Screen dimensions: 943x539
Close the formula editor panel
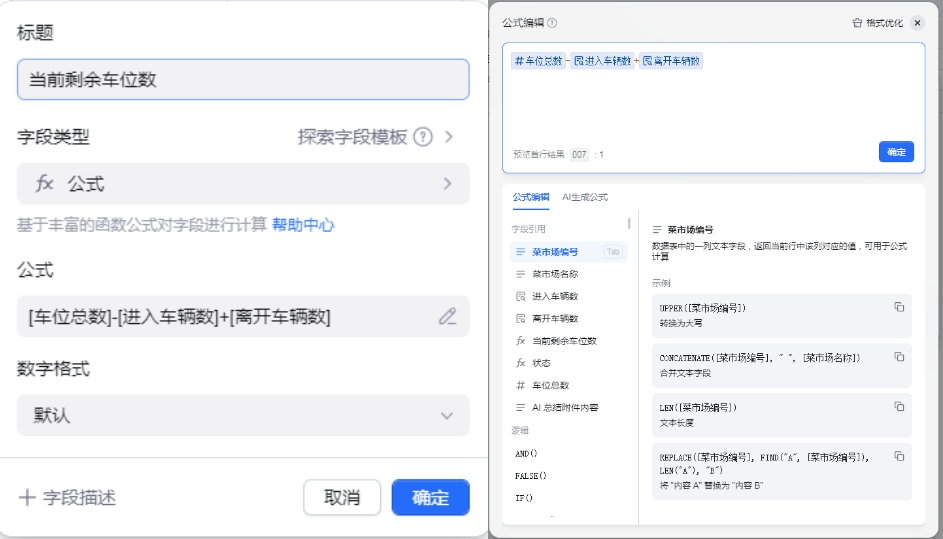pyautogui.click(x=917, y=23)
